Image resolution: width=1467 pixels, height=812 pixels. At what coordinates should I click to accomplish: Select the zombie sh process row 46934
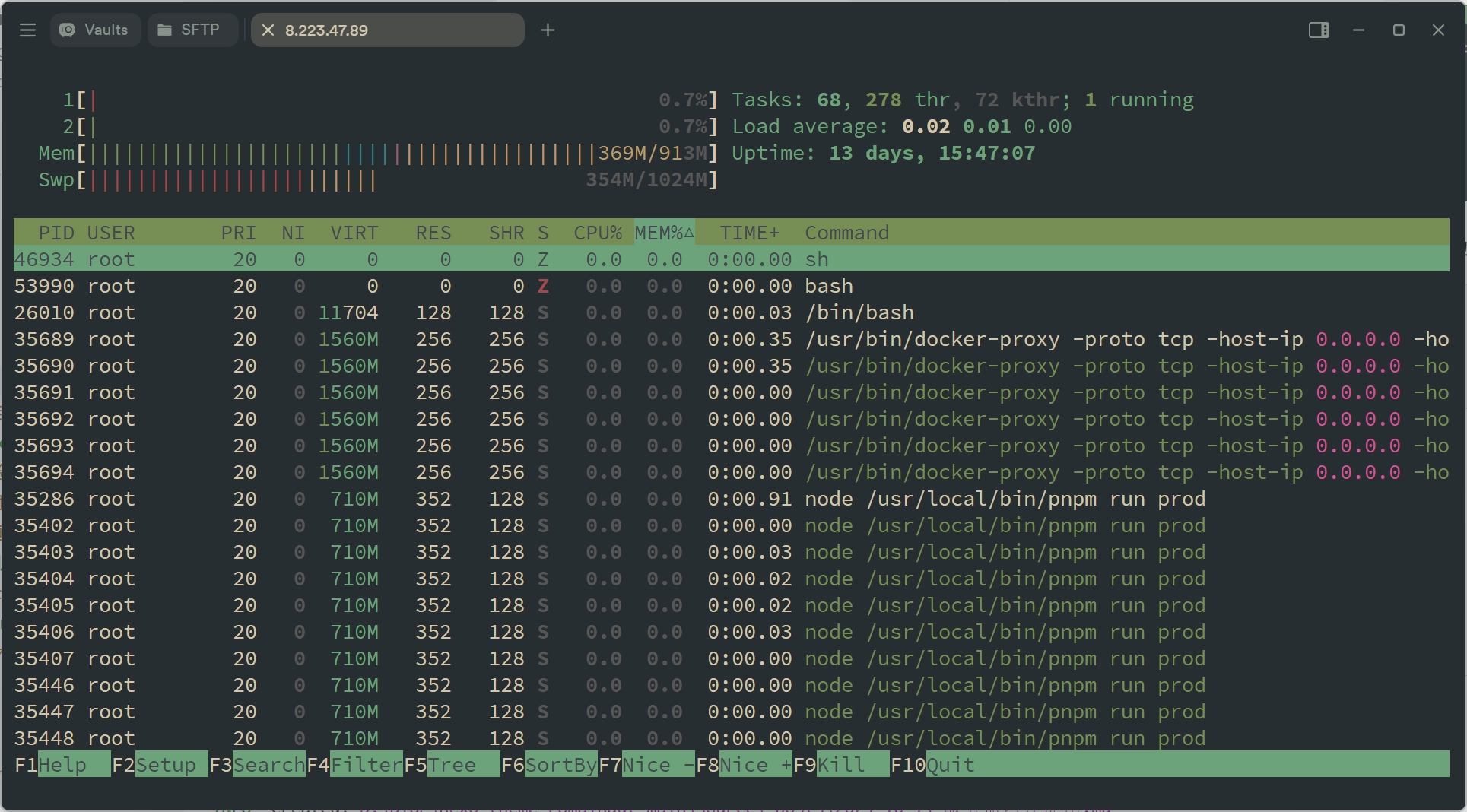[x=732, y=259]
